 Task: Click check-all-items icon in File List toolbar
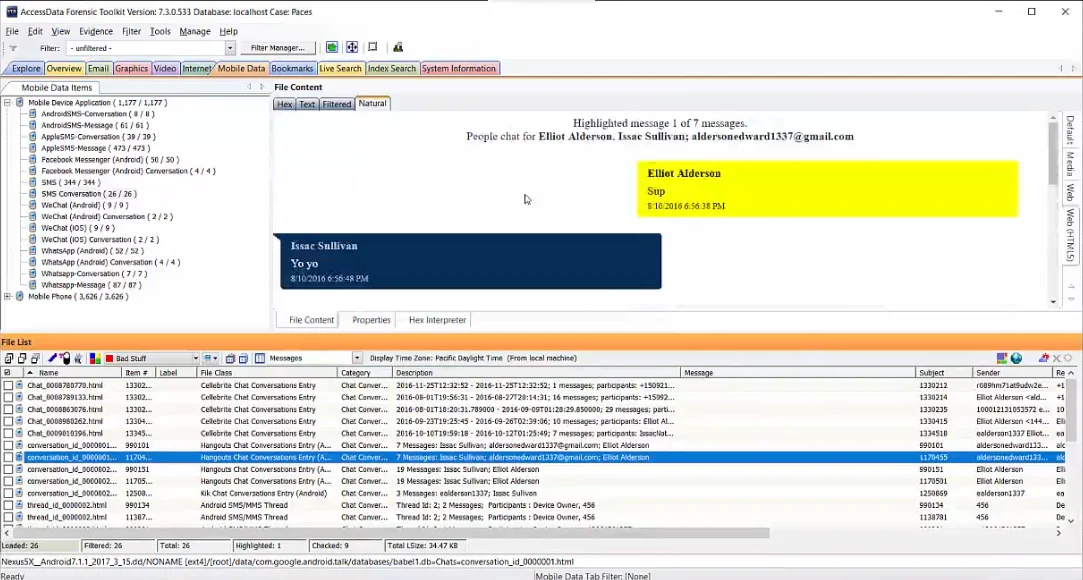[x=9, y=358]
